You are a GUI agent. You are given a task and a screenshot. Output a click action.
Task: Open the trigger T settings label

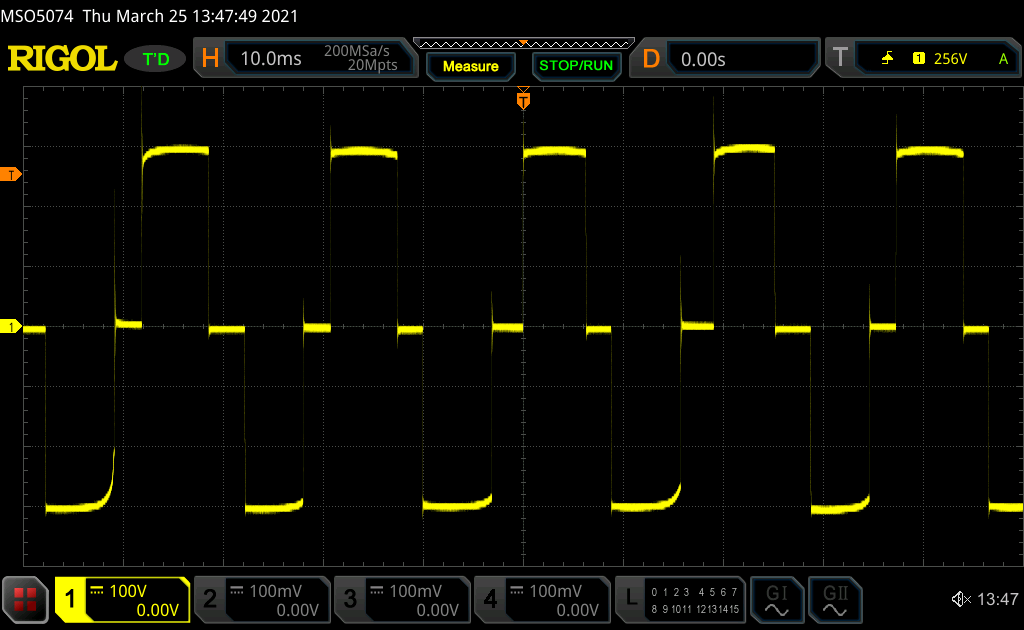click(x=840, y=58)
